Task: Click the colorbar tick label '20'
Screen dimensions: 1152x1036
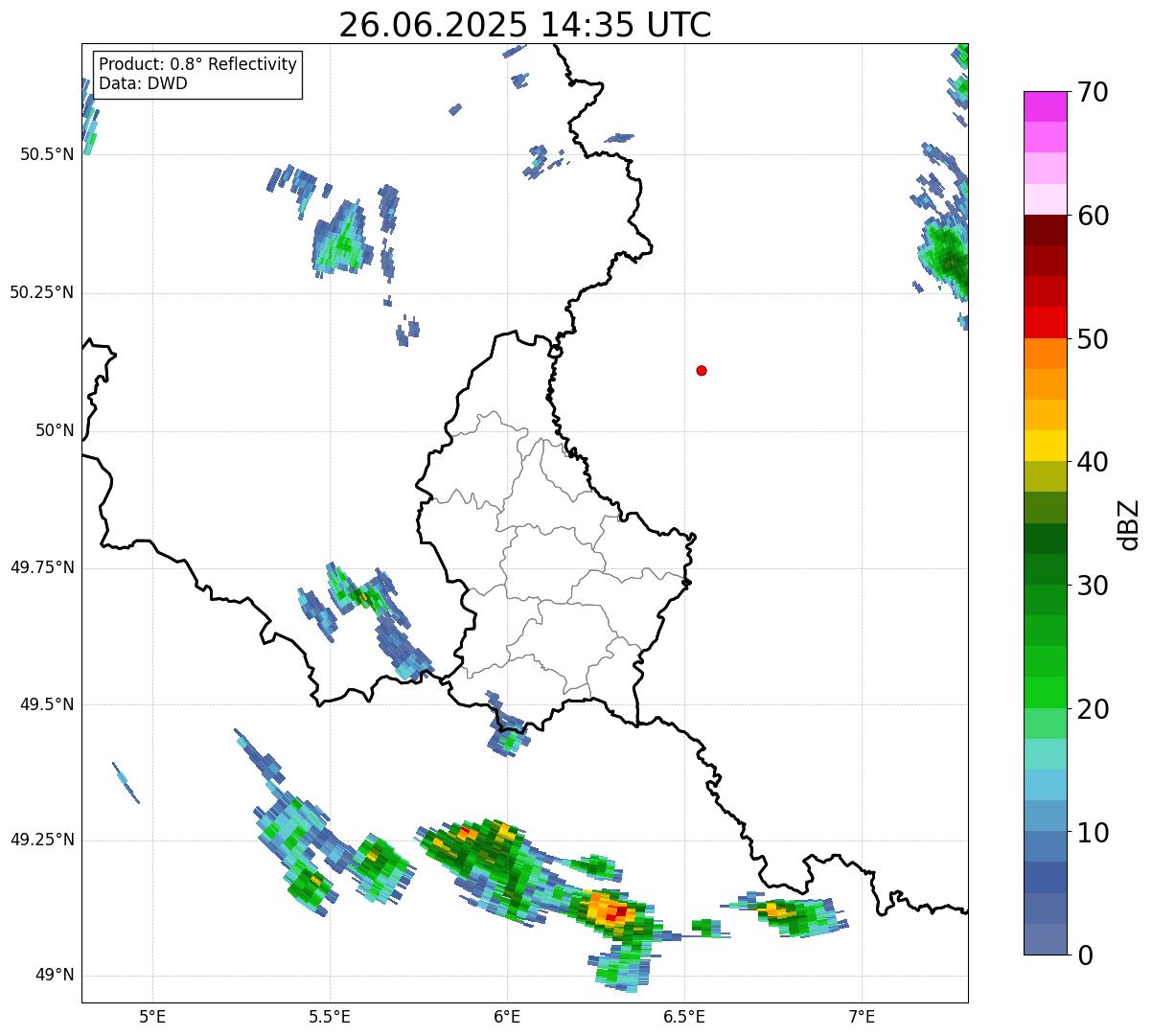Action: tap(1093, 709)
